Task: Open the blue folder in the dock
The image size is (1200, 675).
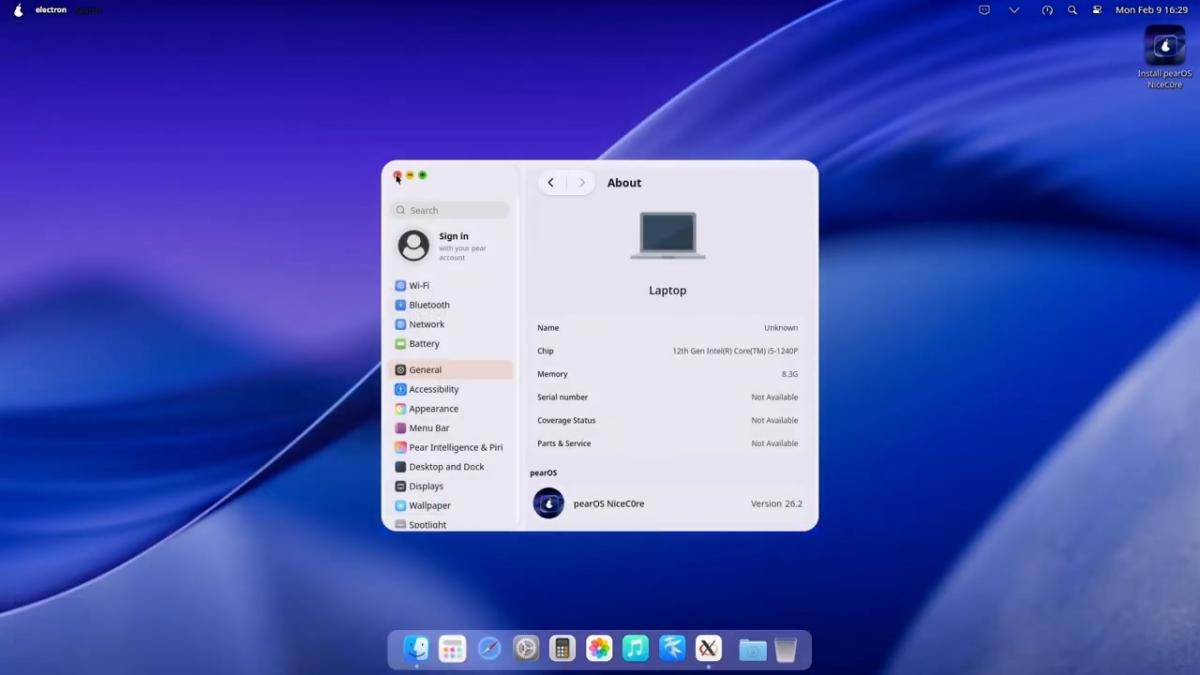Action: [x=752, y=650]
